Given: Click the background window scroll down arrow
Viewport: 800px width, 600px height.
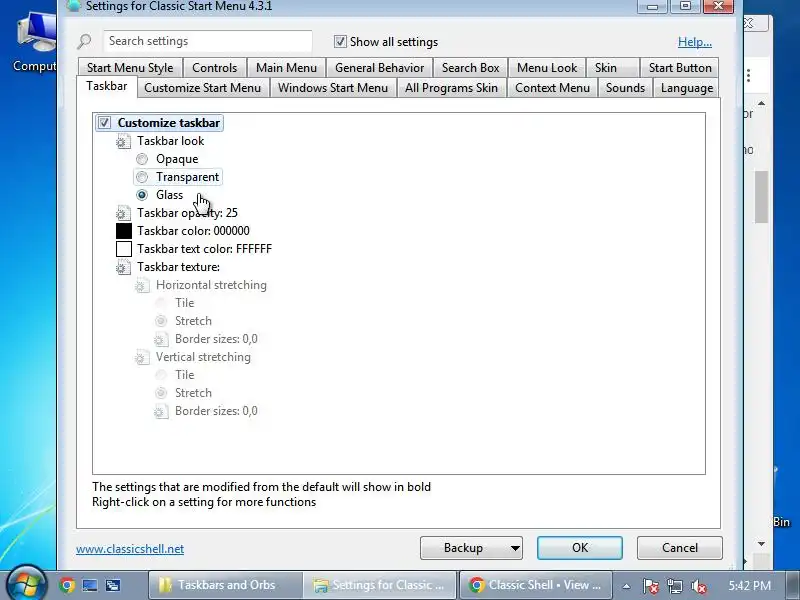Looking at the screenshot, I should [x=761, y=544].
